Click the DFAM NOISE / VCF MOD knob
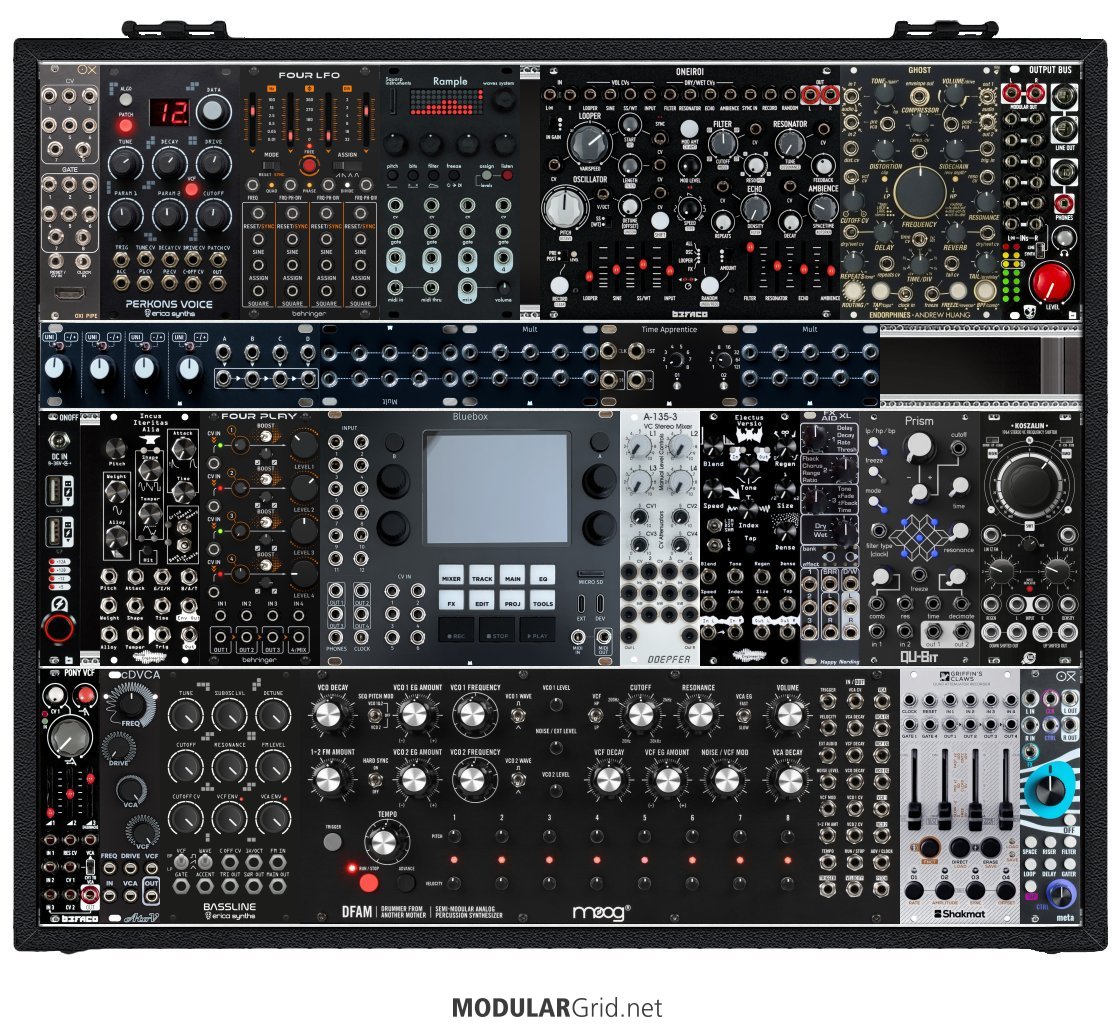Viewport: 1115px width, 1029px height. coord(725,780)
